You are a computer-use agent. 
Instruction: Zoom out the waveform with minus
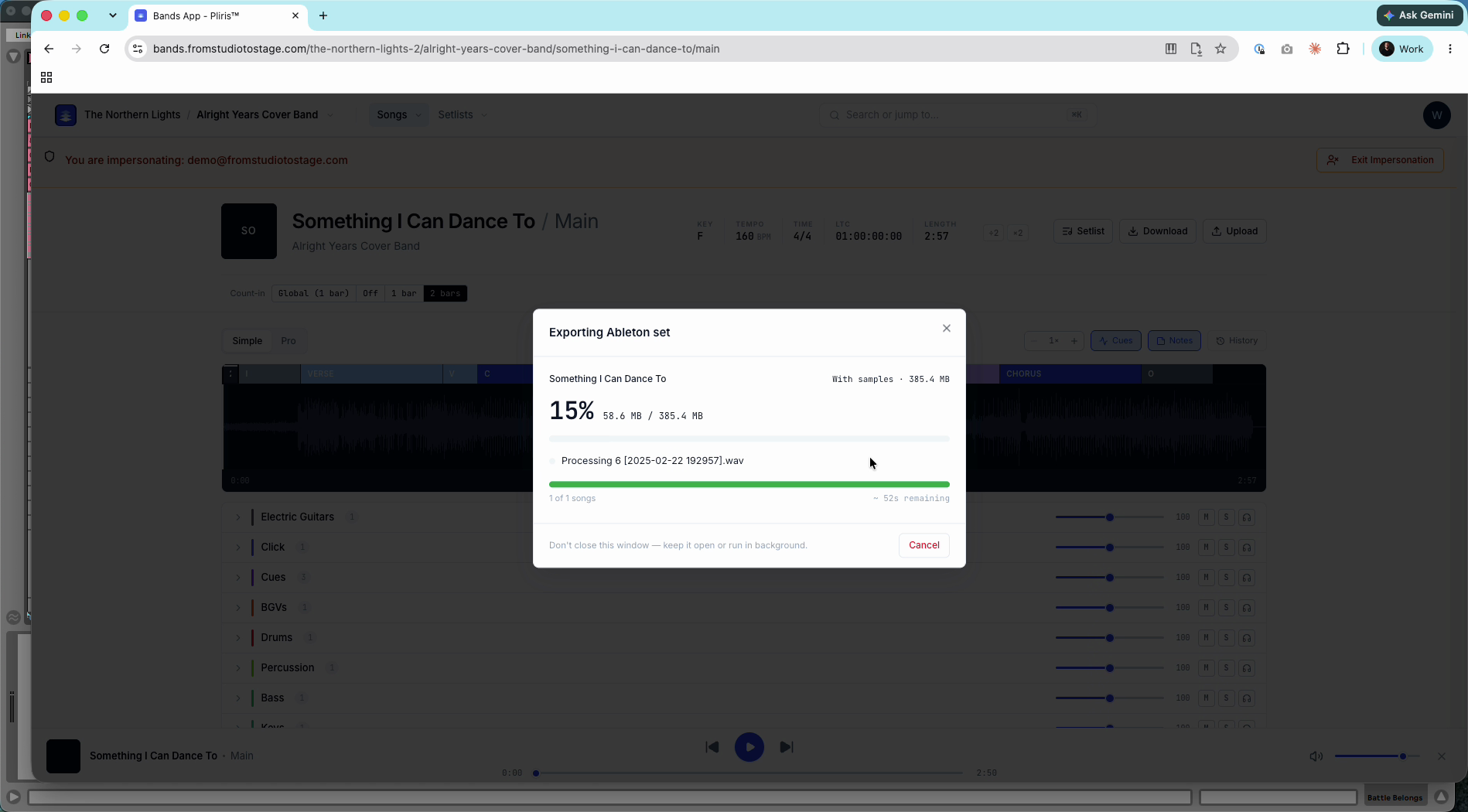(x=1033, y=341)
